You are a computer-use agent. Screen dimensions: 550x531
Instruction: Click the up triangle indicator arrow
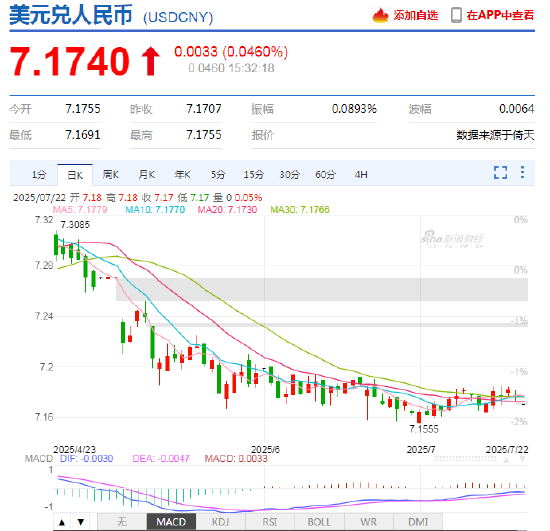click(x=62, y=522)
